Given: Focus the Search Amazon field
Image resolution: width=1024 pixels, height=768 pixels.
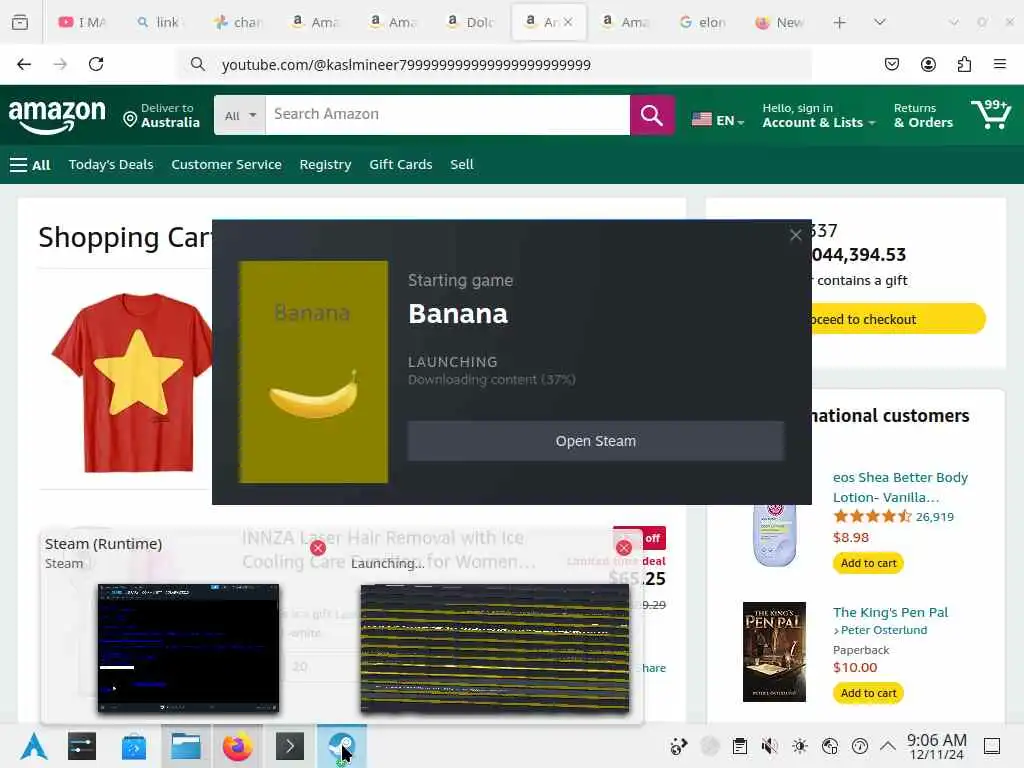Looking at the screenshot, I should [x=447, y=115].
